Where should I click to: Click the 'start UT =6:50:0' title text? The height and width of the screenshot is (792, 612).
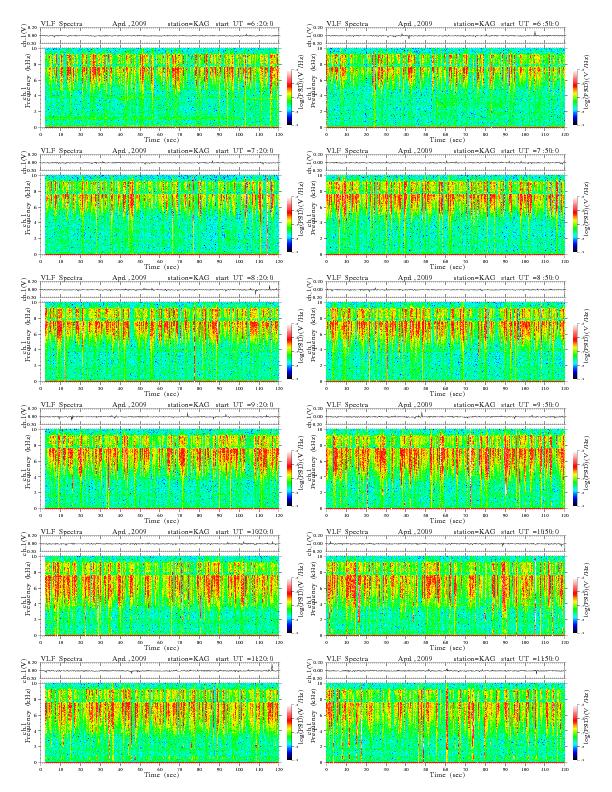531,24
